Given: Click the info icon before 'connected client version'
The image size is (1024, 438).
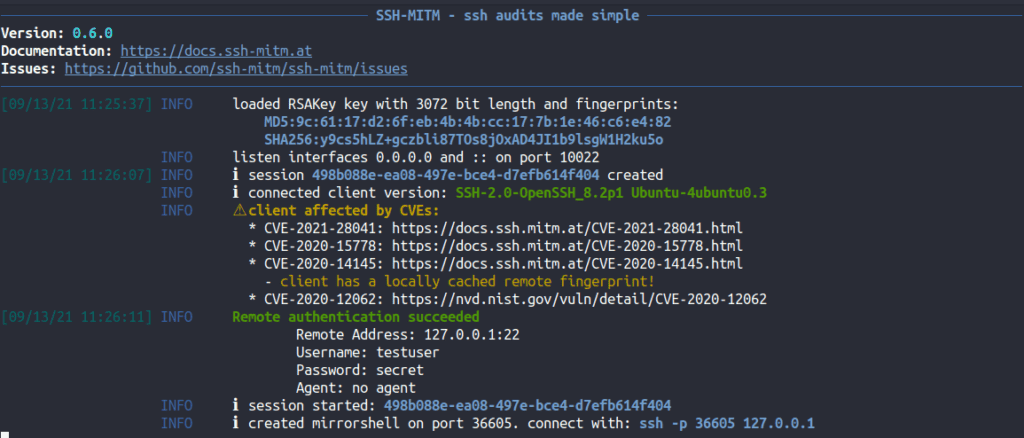Looking at the screenshot, I should [236, 193].
